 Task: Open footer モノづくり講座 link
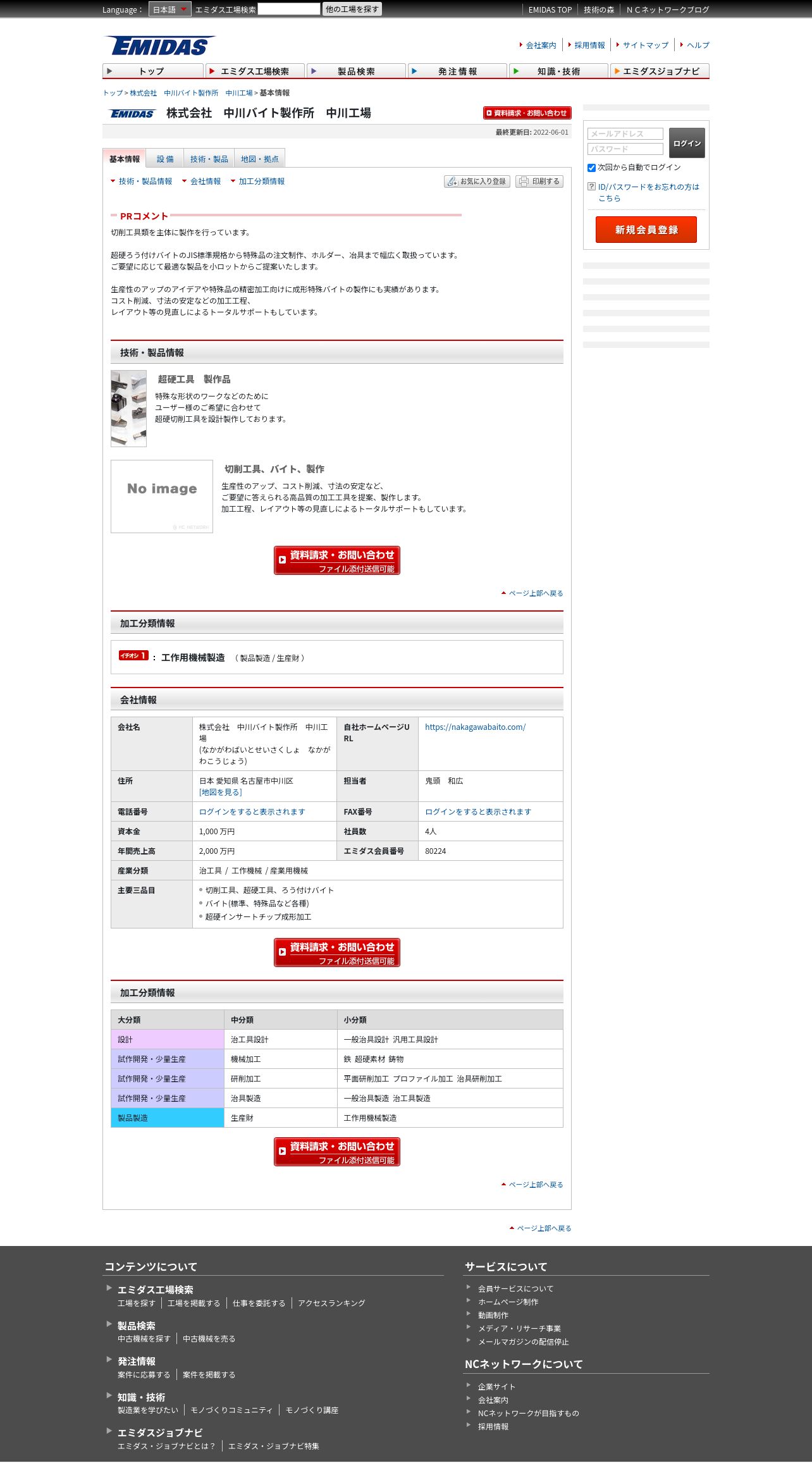[312, 1410]
